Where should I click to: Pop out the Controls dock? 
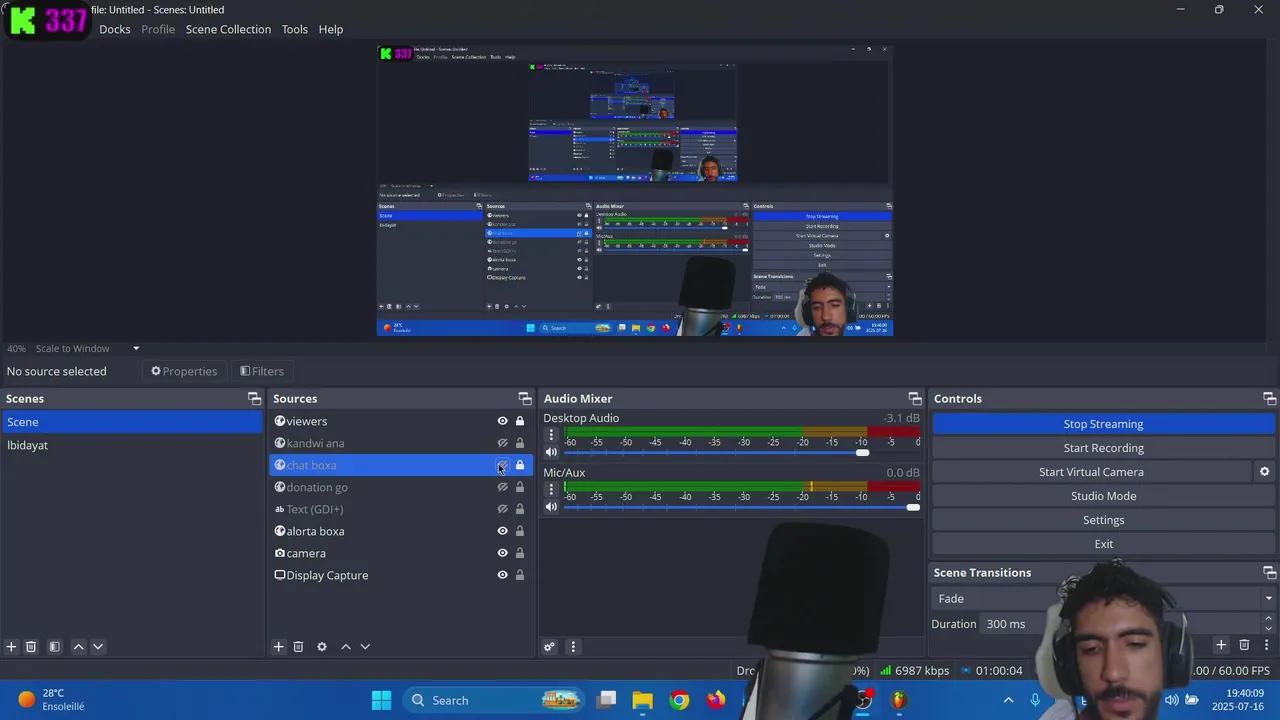(x=1269, y=398)
